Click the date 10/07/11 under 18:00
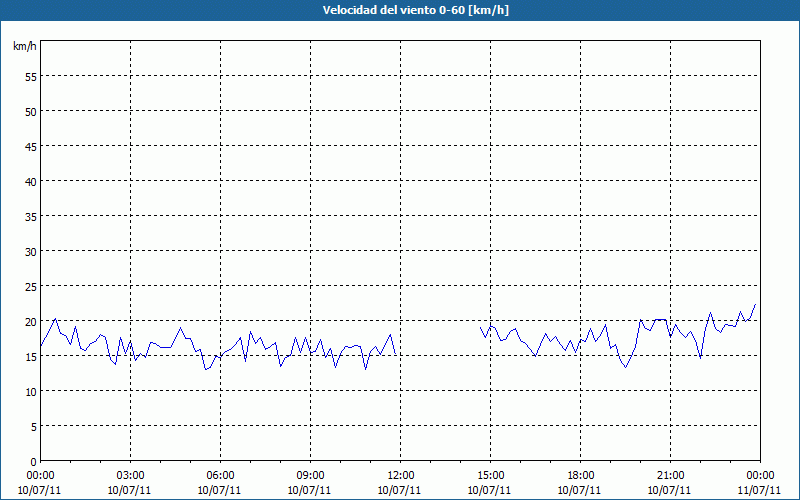The height and width of the screenshot is (500, 800). click(580, 490)
